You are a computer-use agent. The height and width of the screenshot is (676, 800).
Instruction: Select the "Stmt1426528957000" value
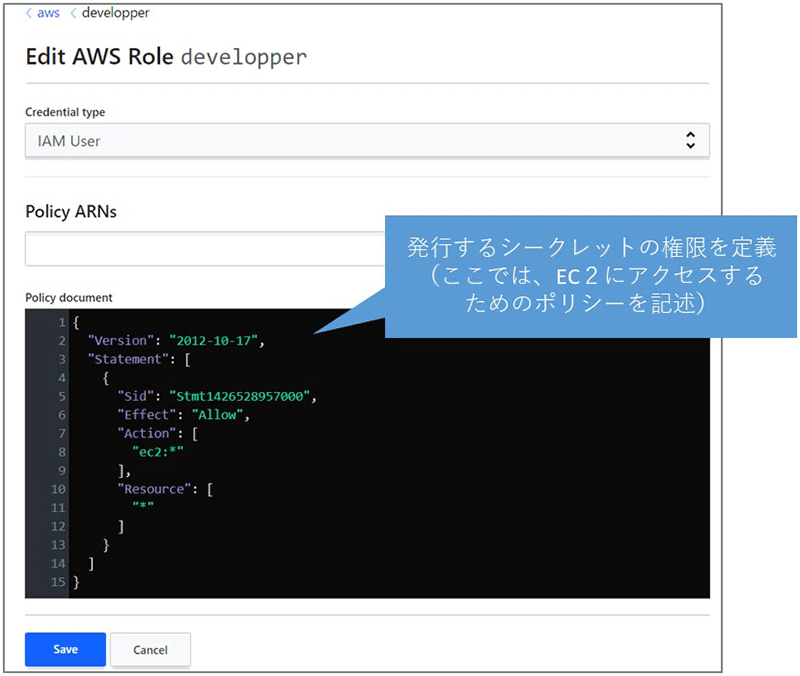[239, 396]
